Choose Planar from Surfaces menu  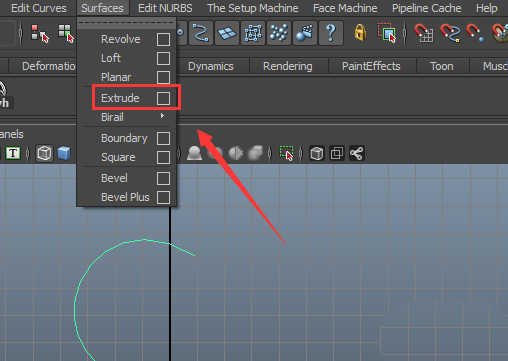(116, 77)
